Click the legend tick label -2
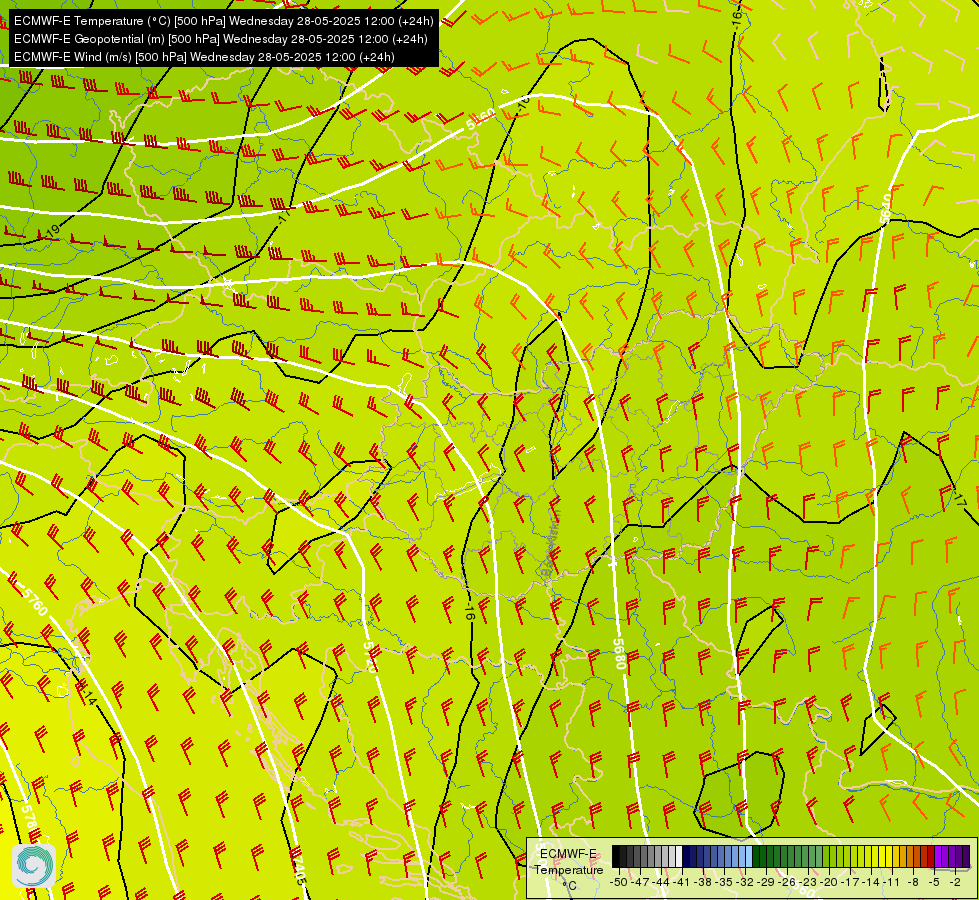 (956, 882)
